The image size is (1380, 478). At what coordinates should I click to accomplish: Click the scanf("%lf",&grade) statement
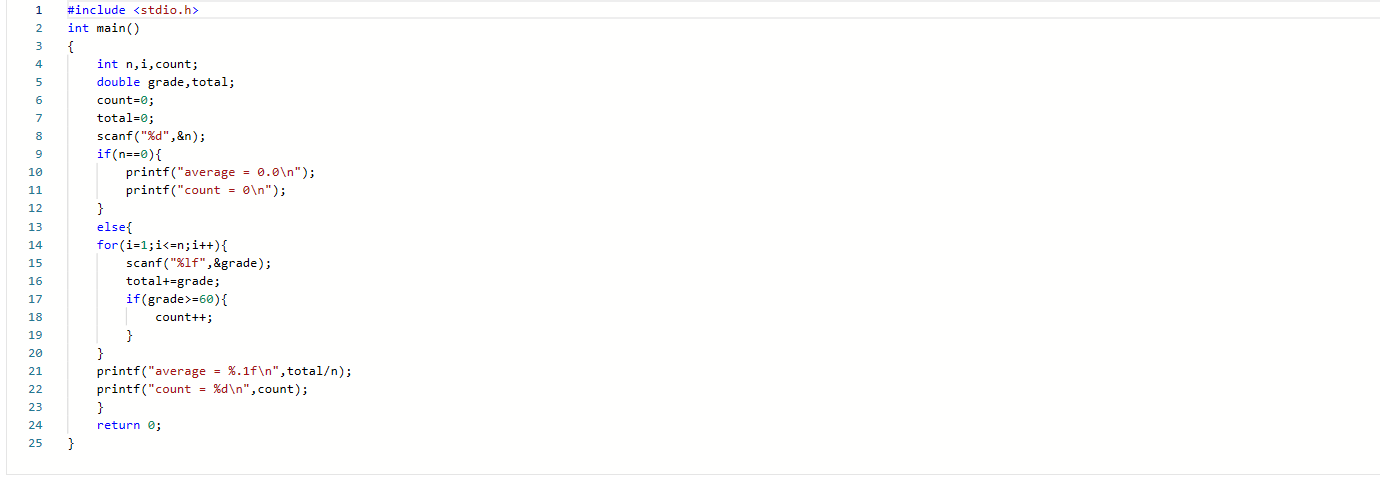(x=198, y=263)
